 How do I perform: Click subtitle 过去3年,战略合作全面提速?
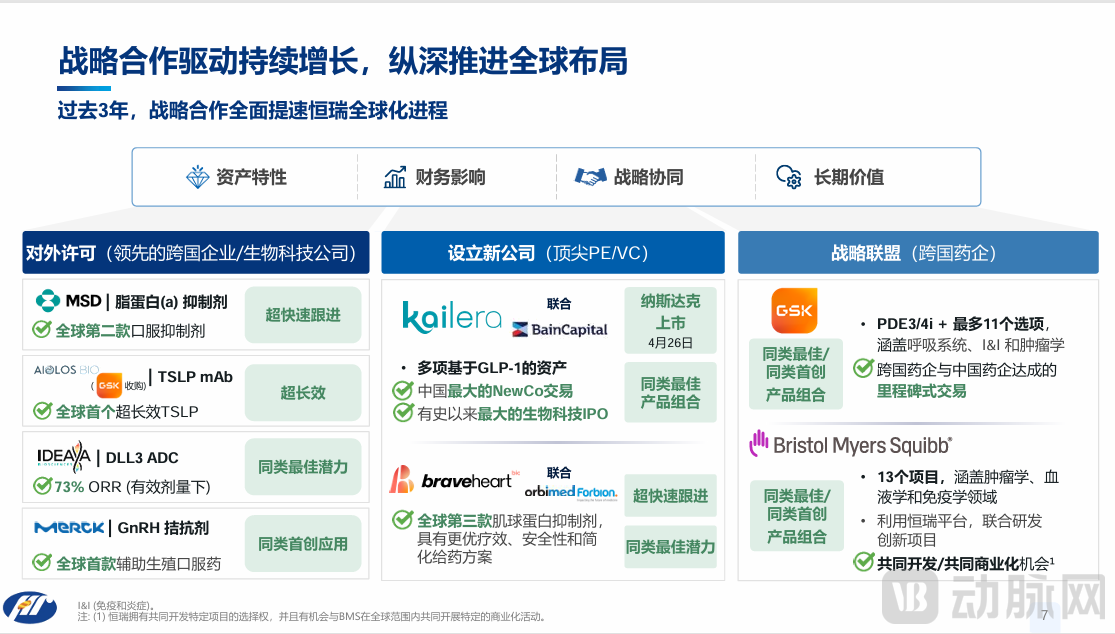(252, 110)
